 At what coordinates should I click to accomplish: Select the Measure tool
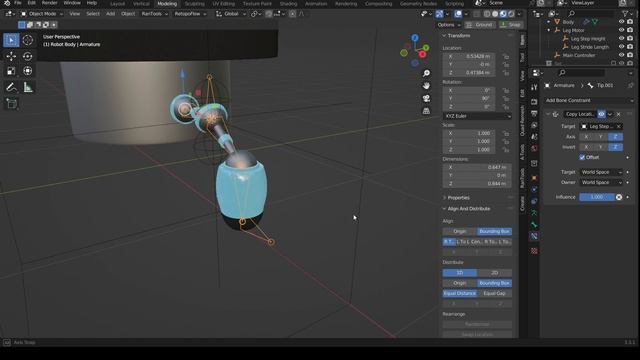[28, 87]
